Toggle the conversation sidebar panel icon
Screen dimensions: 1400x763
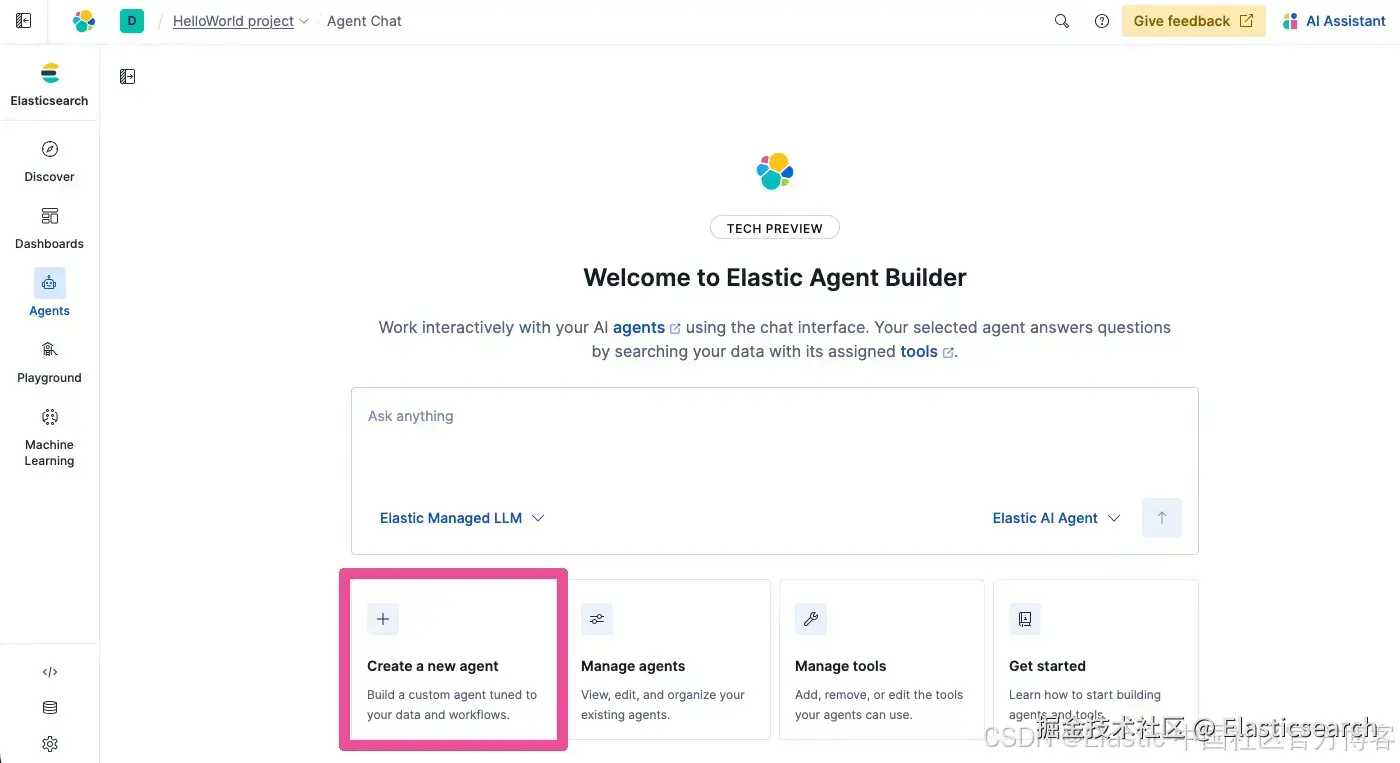pos(127,76)
